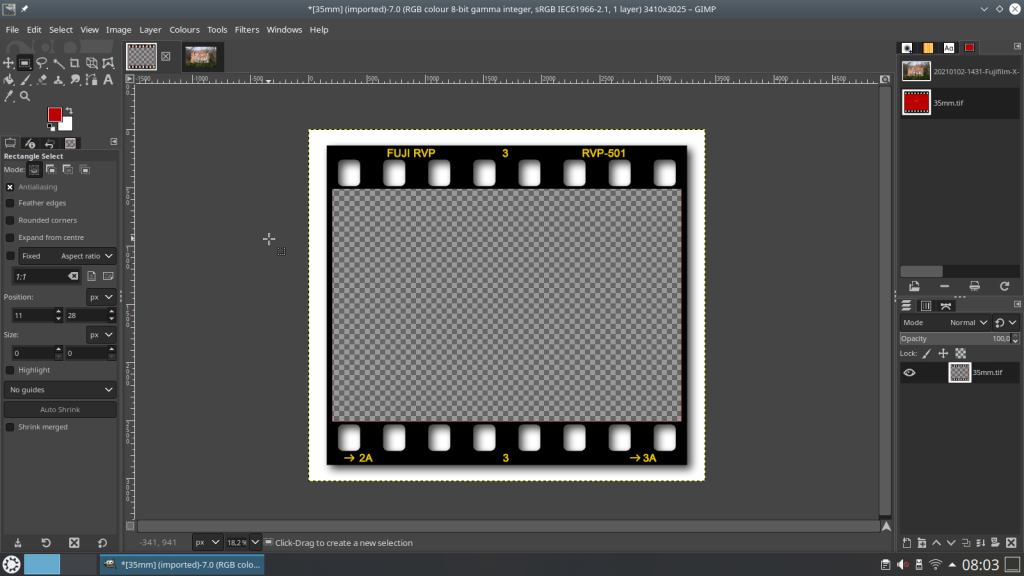Lock alpha channel of the layer
The height and width of the screenshot is (576, 1024).
point(960,353)
